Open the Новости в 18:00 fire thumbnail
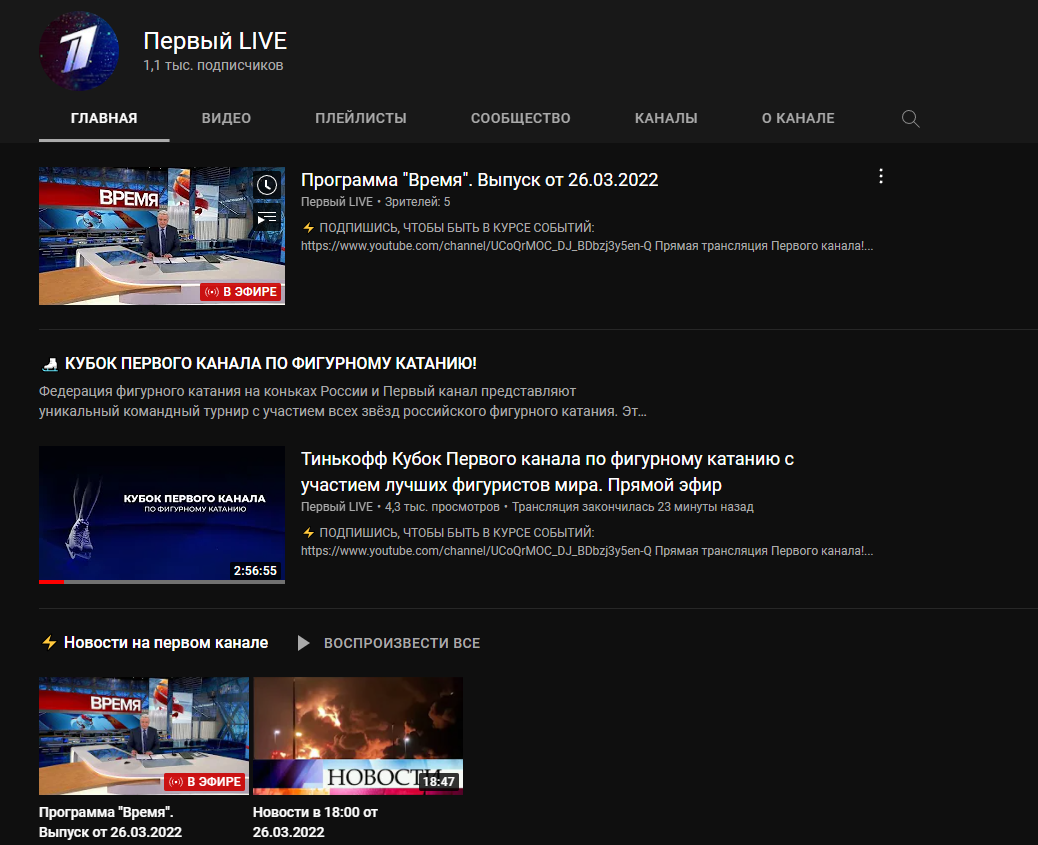1038x845 pixels. (357, 735)
